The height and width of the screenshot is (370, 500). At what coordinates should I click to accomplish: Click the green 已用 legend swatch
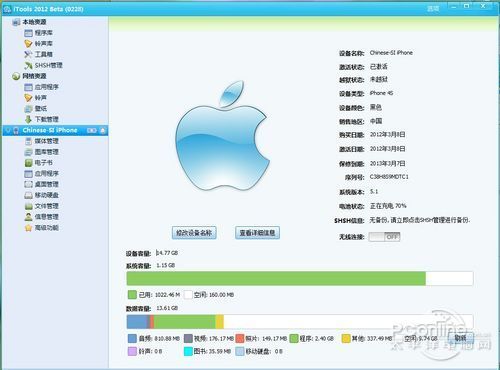coord(132,295)
